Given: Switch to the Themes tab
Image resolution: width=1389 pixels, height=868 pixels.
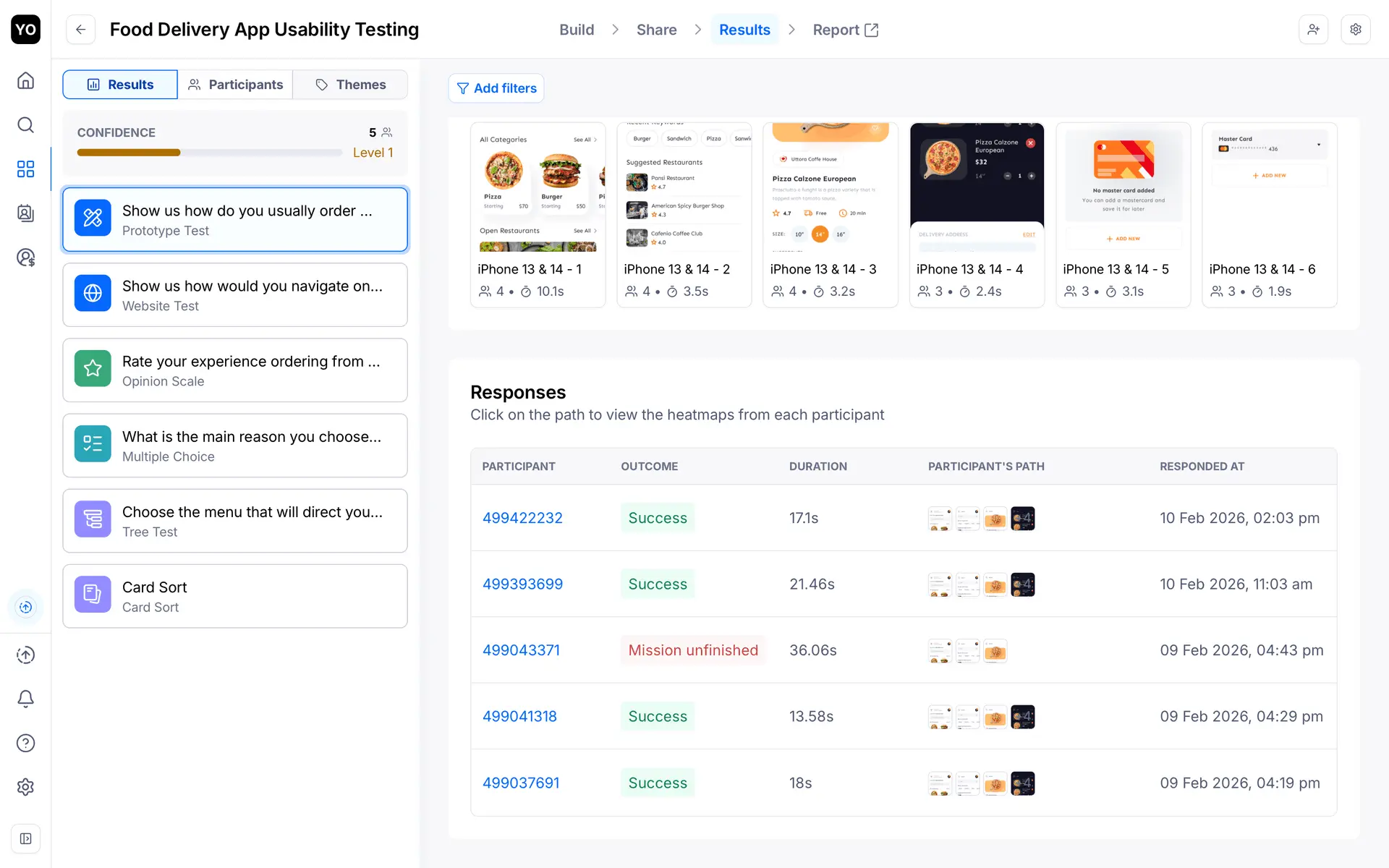Looking at the screenshot, I should (351, 85).
